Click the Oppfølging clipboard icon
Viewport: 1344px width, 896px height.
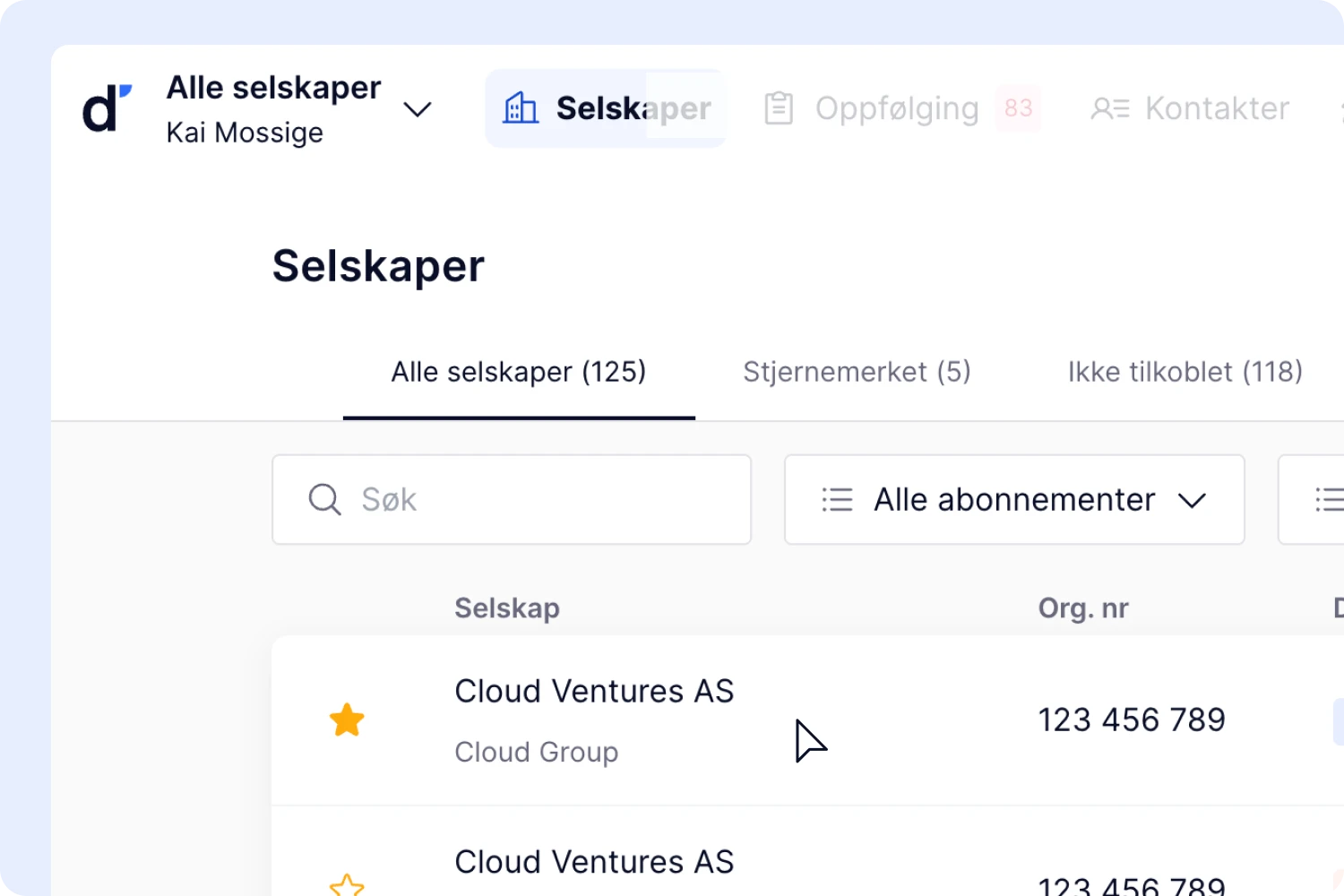coord(779,108)
